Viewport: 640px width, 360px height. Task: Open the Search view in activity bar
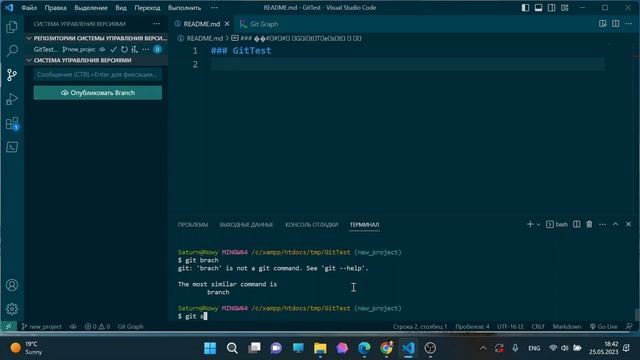tap(12, 51)
